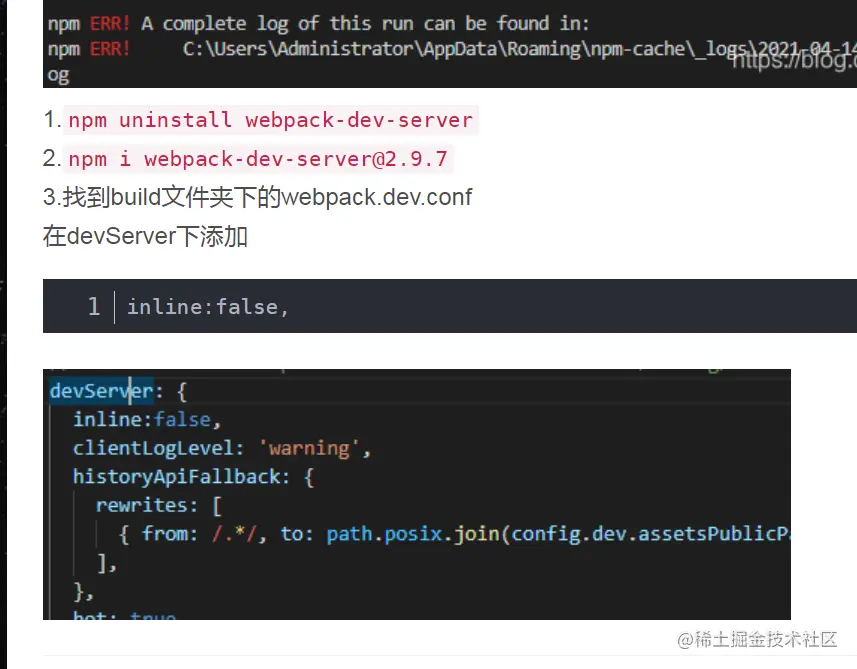
Task: Click the 'npm ERR! A complete log' terminal image
Action: point(450,44)
